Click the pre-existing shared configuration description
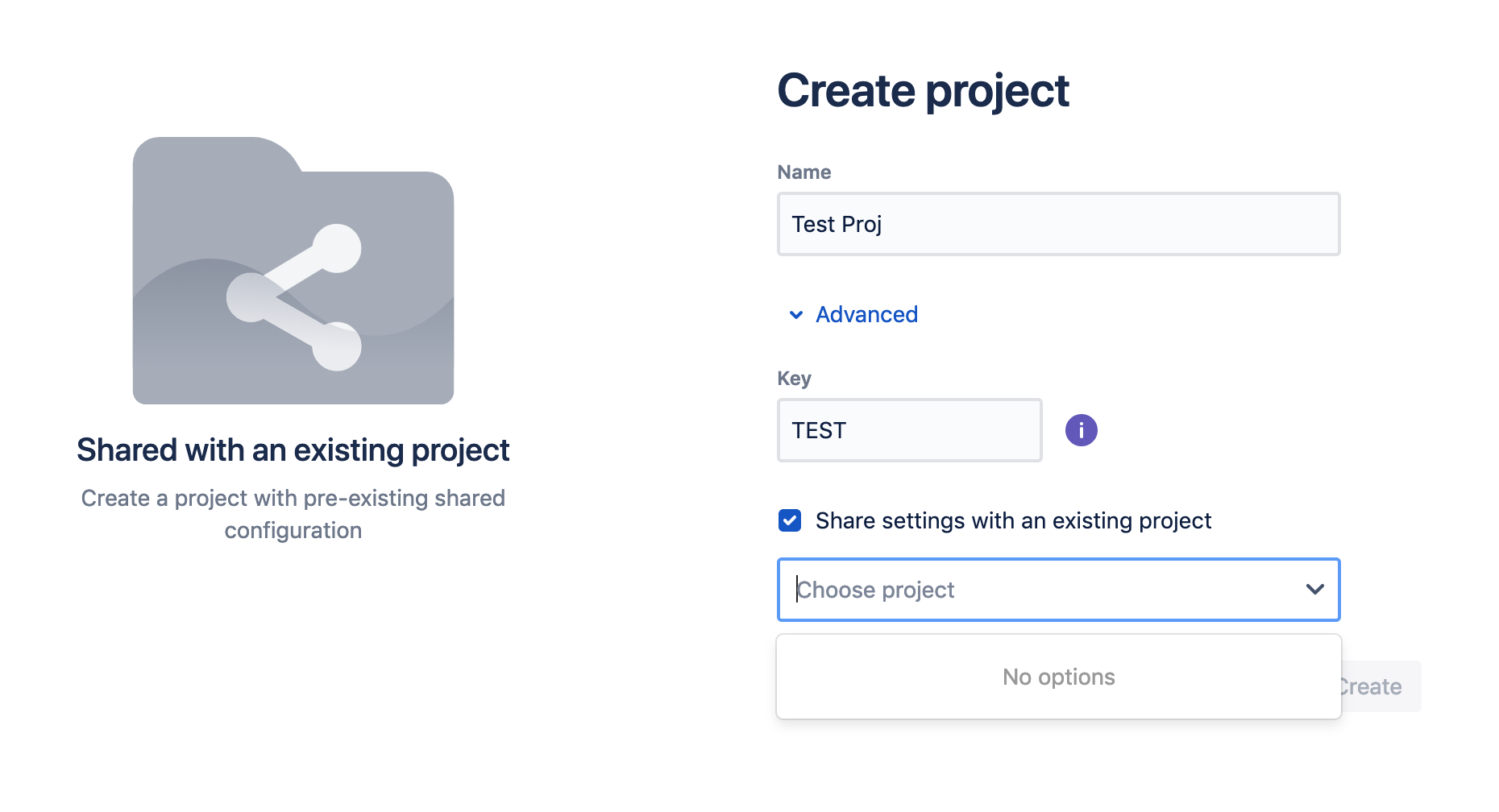Viewport: 1499px width, 812px height. tap(293, 514)
